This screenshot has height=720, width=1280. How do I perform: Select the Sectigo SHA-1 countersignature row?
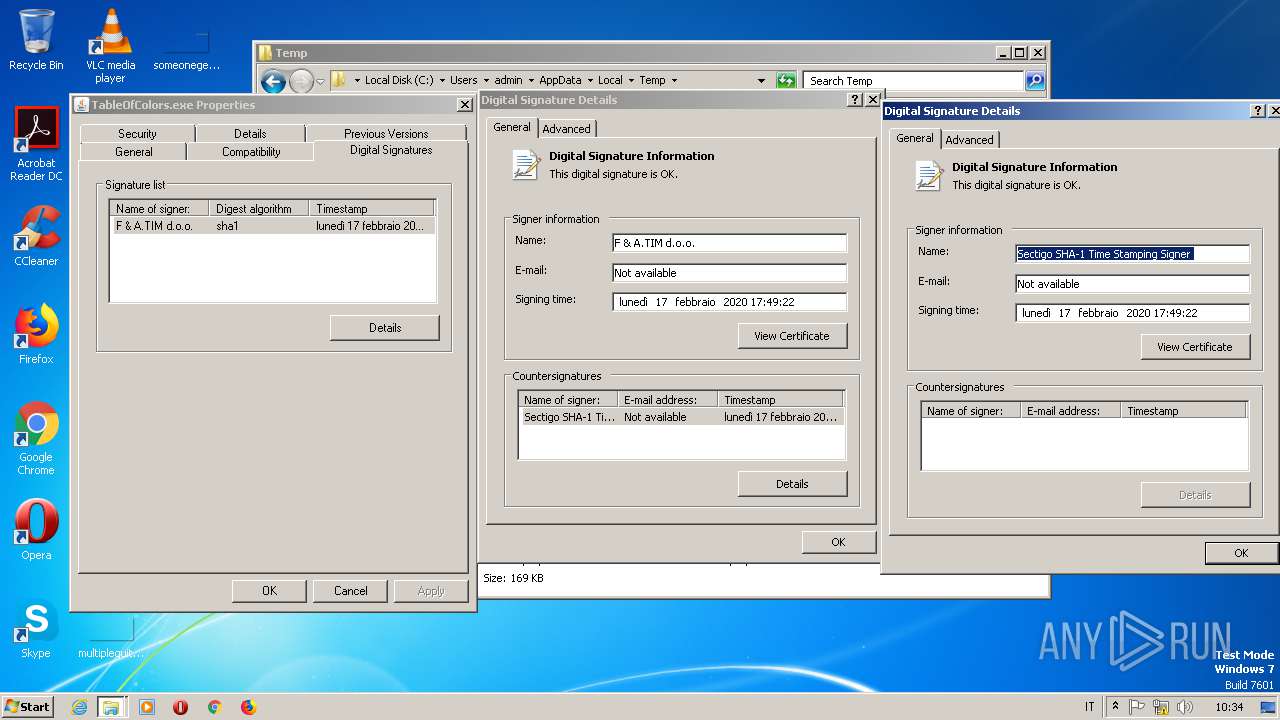point(682,417)
